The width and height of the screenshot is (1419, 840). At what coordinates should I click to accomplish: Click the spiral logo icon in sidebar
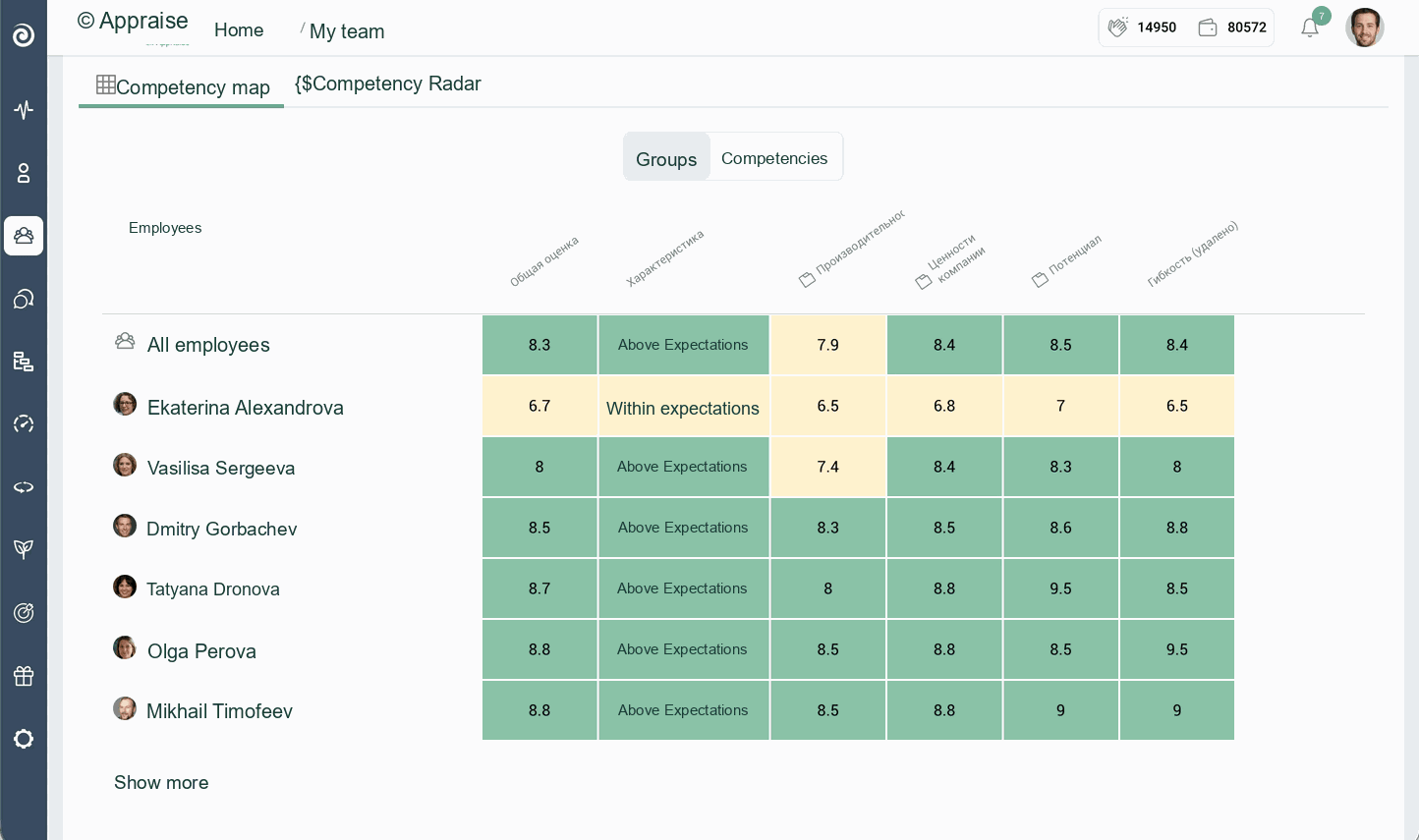coord(24,35)
